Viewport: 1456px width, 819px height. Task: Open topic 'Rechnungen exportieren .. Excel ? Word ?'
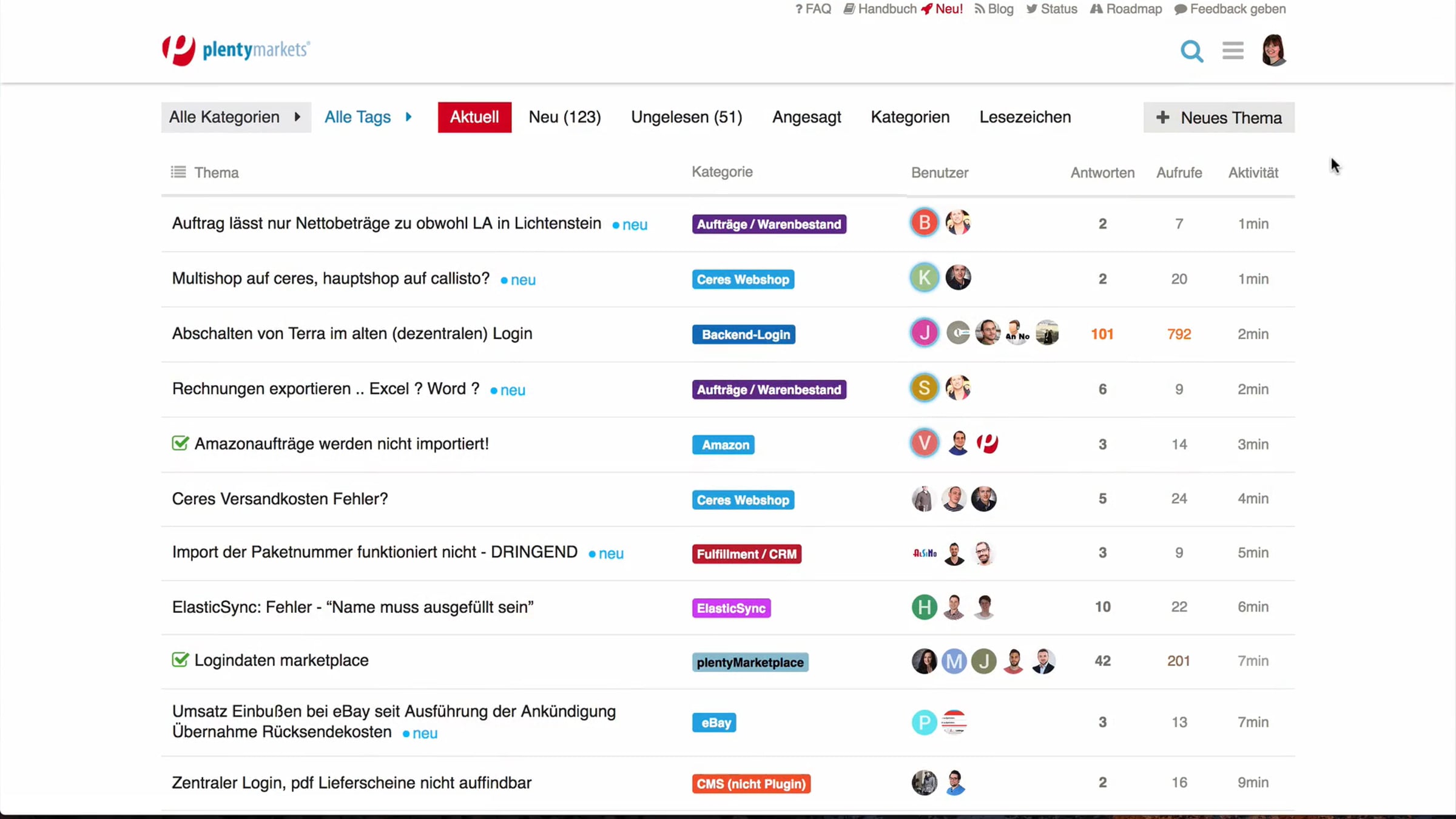pyautogui.click(x=326, y=389)
